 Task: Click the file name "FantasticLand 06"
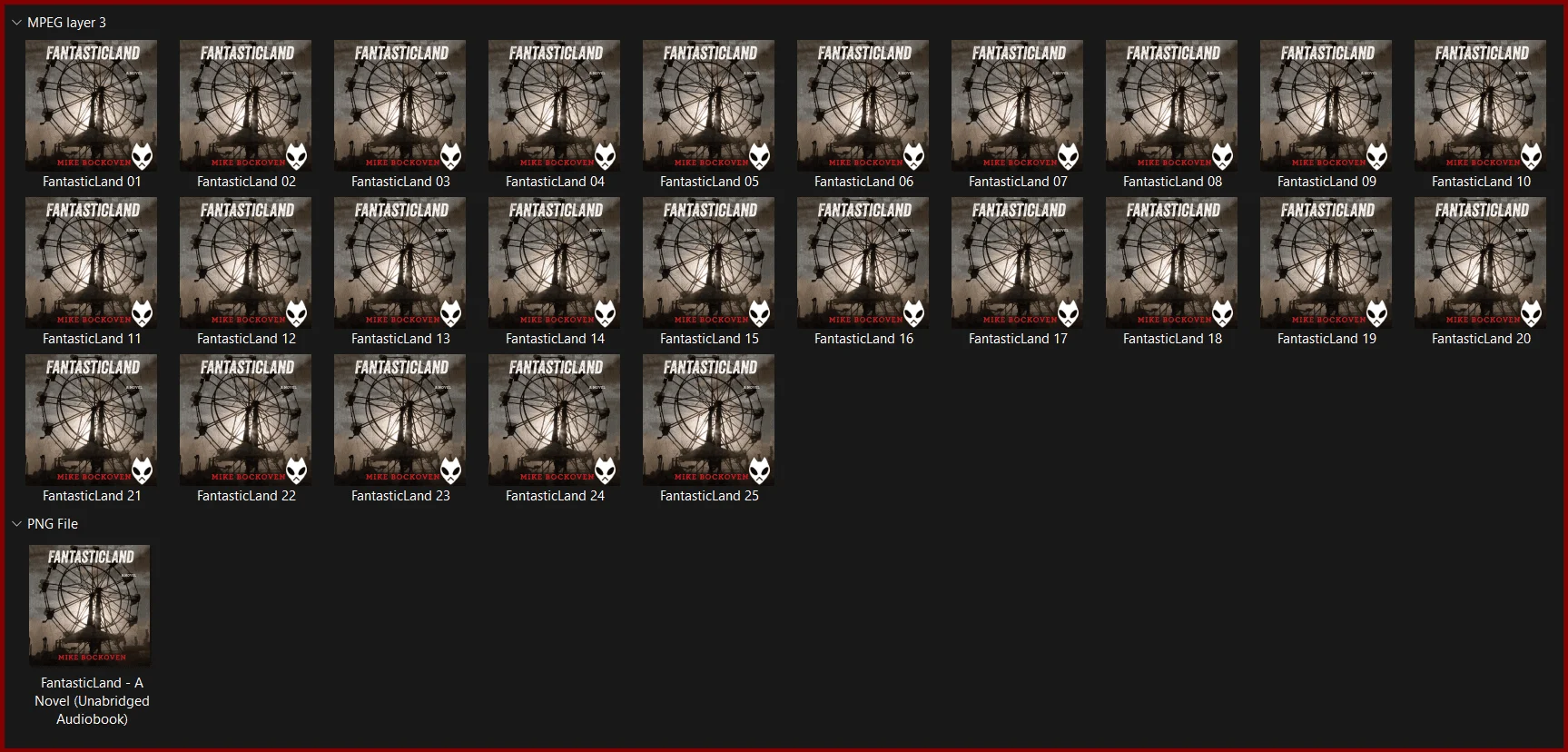pyautogui.click(x=863, y=182)
